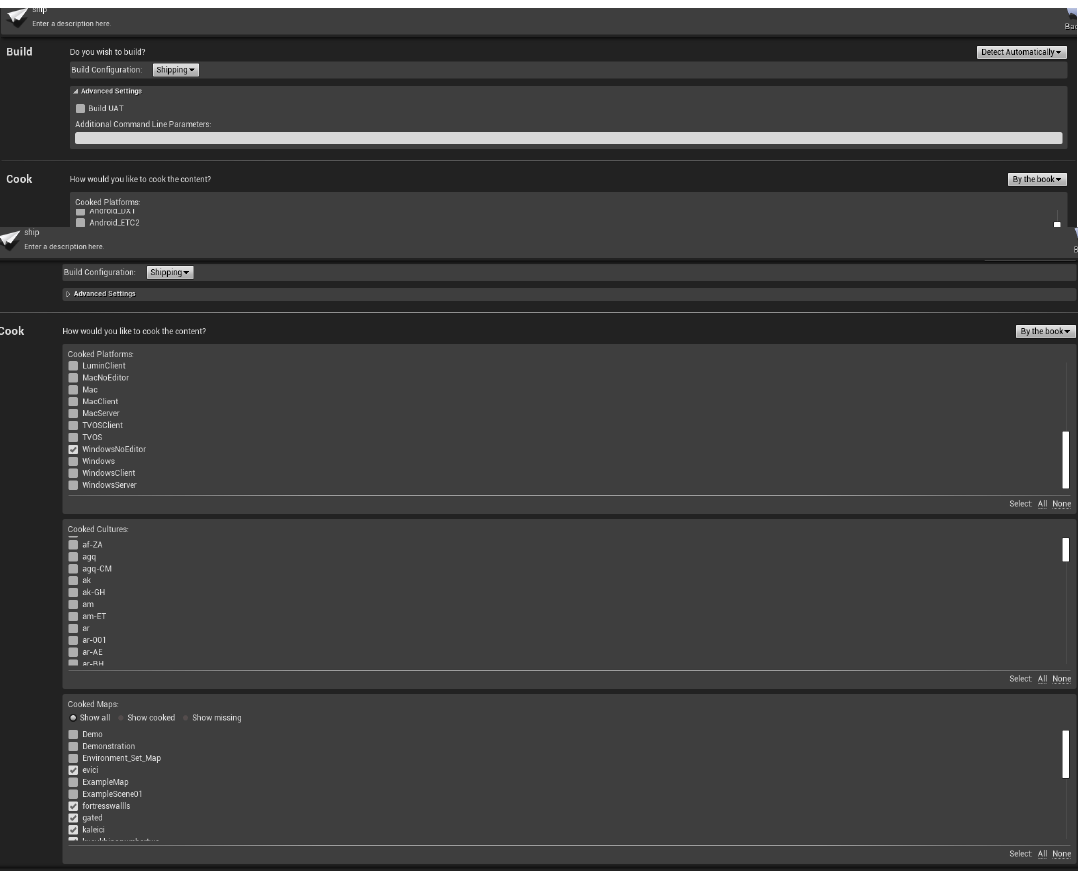Collapse Advanced Settings in the Build section
Screen dimensions: 1080x871
[x=106, y=90]
